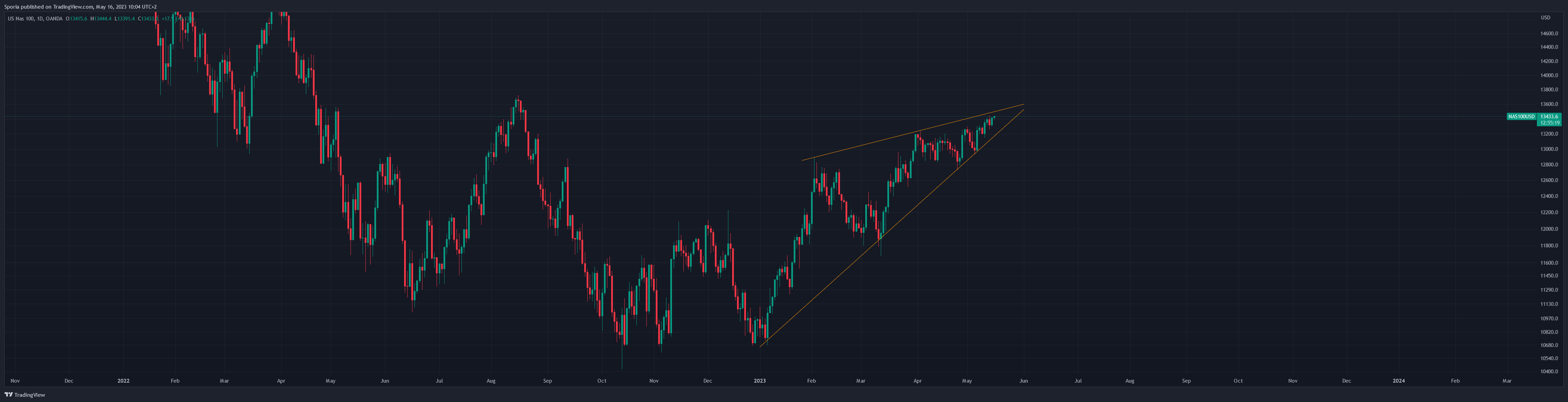Click the 11600.0 price axis label
Image resolution: width=1568 pixels, height=402 pixels.
1549,263
